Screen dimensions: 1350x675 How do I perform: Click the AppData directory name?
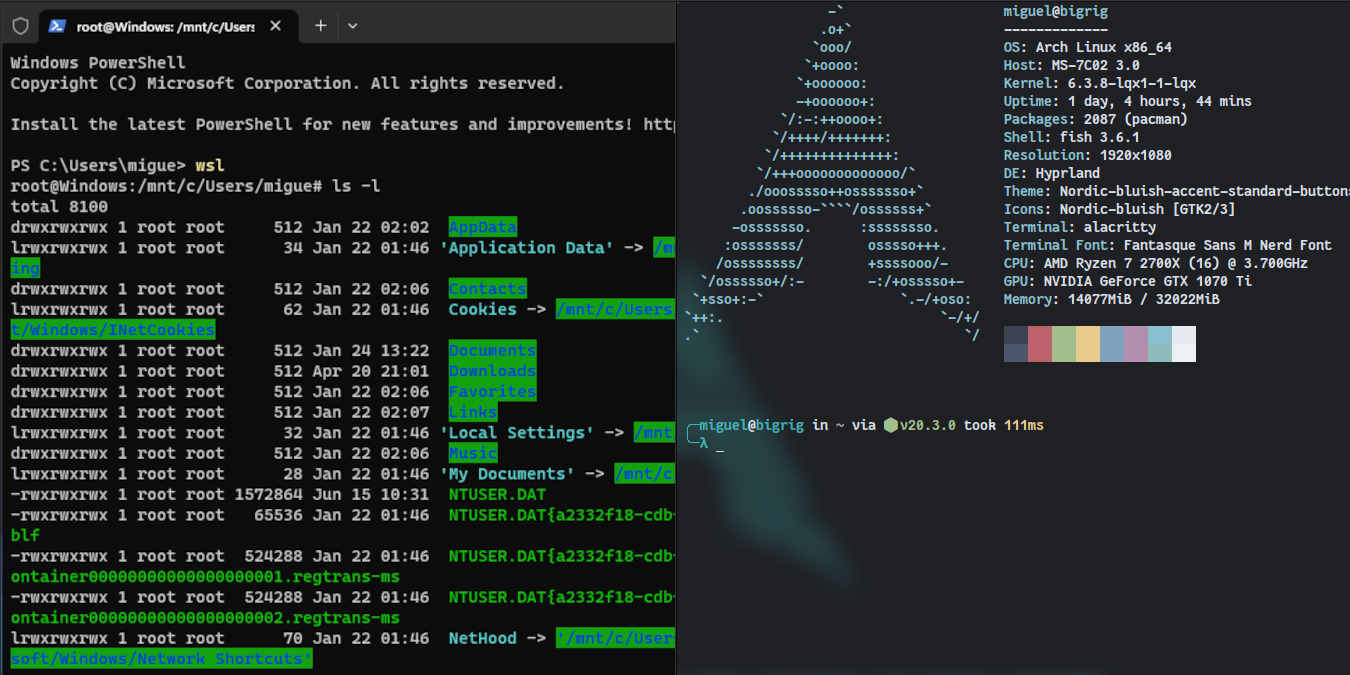tap(483, 227)
